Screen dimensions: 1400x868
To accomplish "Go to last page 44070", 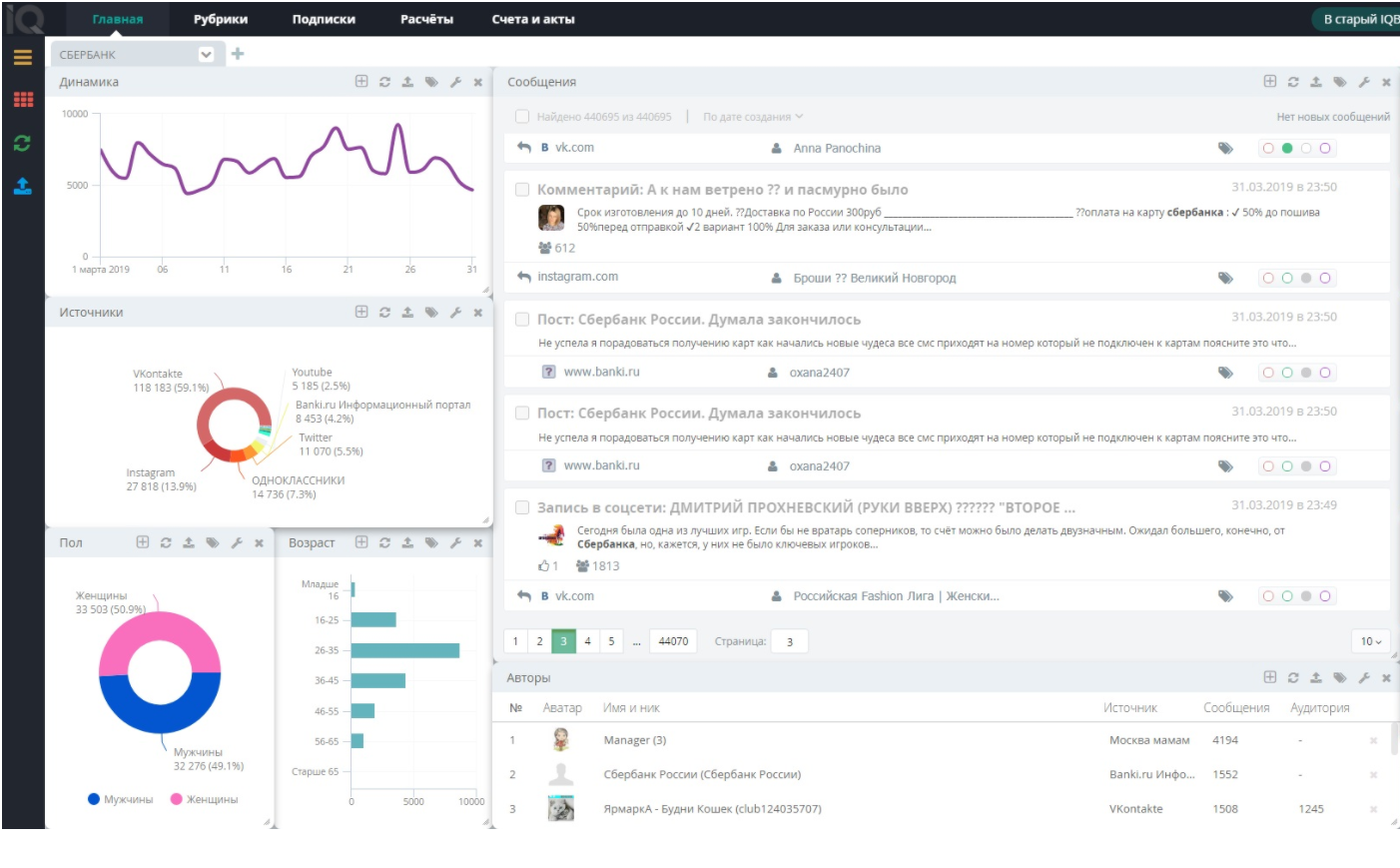I will point(673,641).
